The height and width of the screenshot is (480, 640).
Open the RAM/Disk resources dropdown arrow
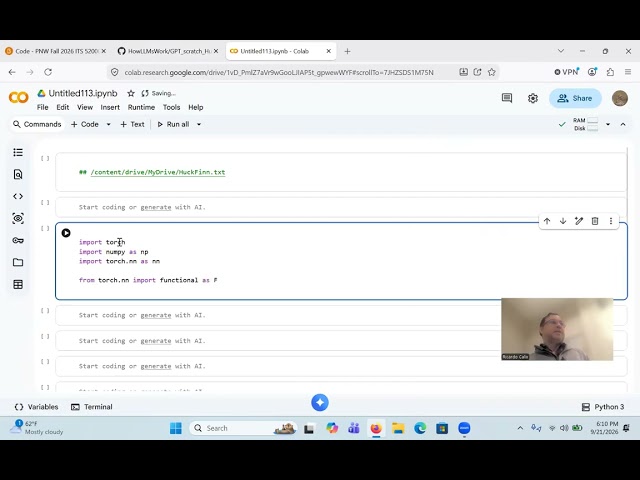pyautogui.click(x=608, y=124)
